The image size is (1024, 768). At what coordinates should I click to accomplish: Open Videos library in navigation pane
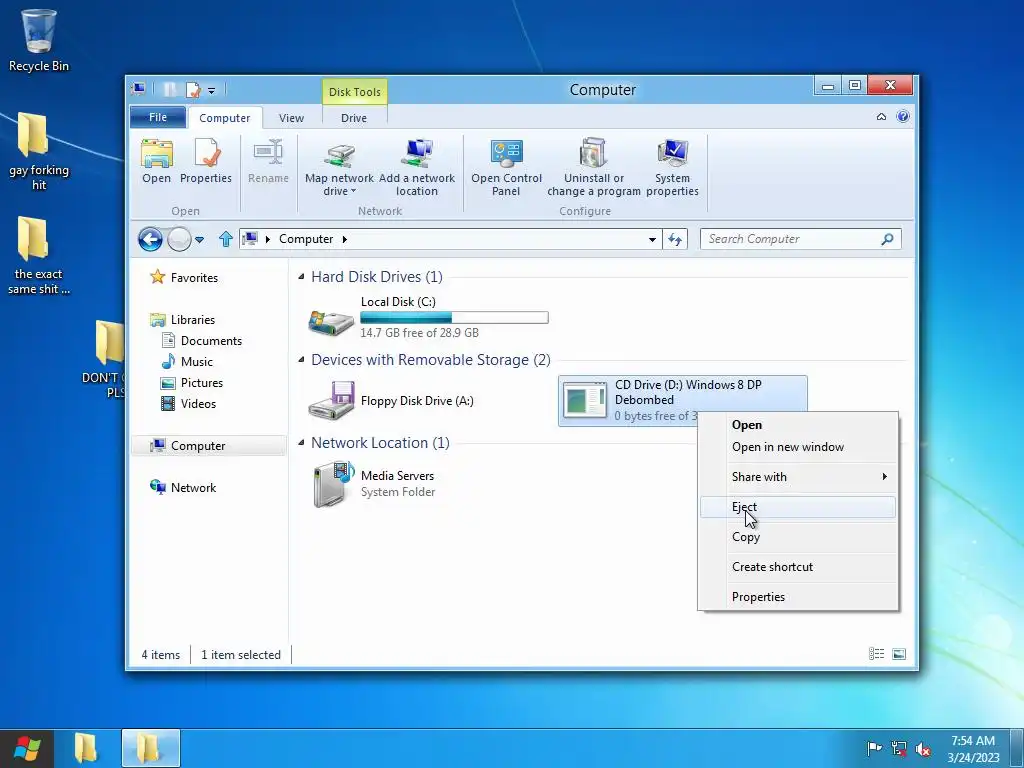(189, 404)
